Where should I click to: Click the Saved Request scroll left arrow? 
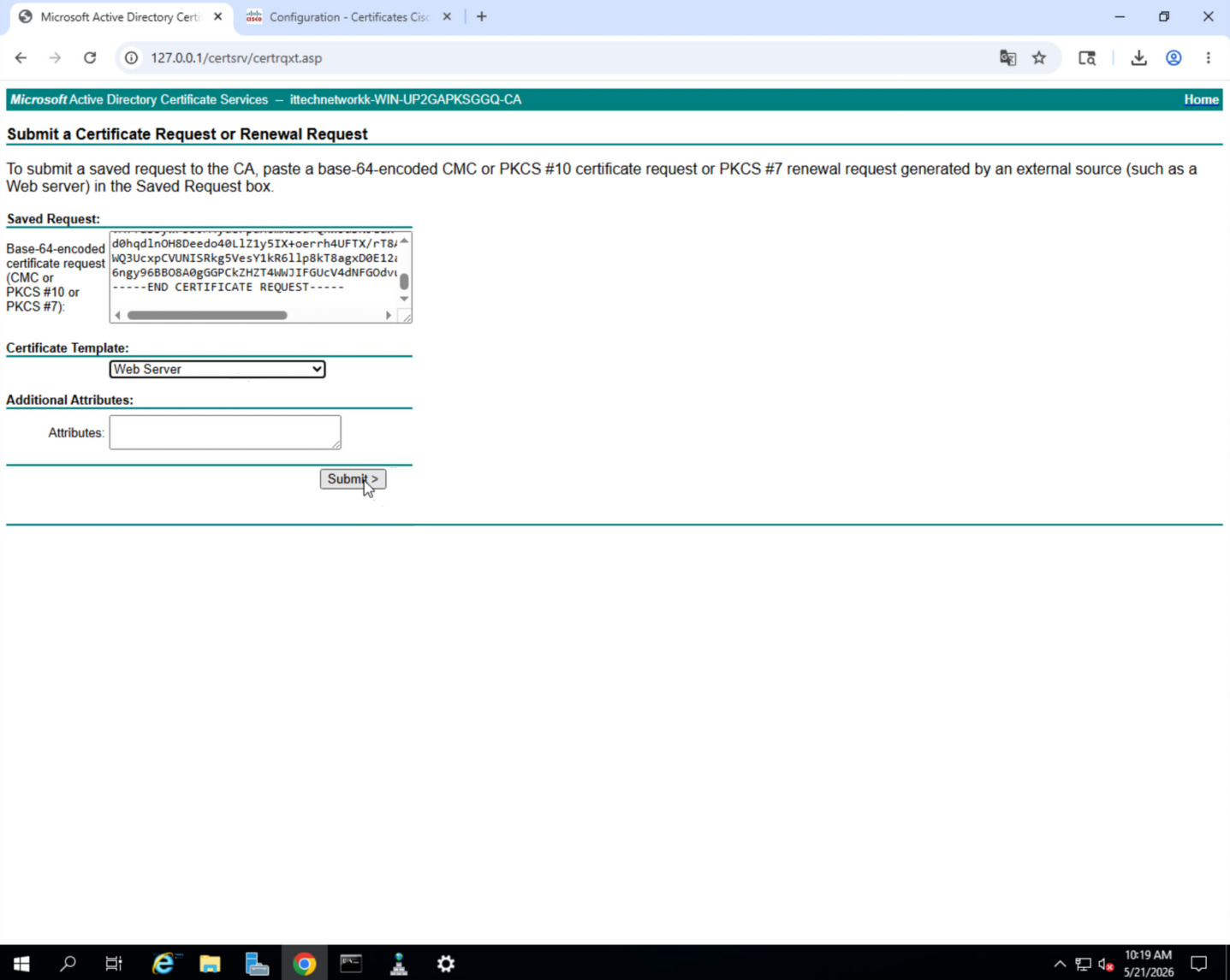(x=118, y=315)
